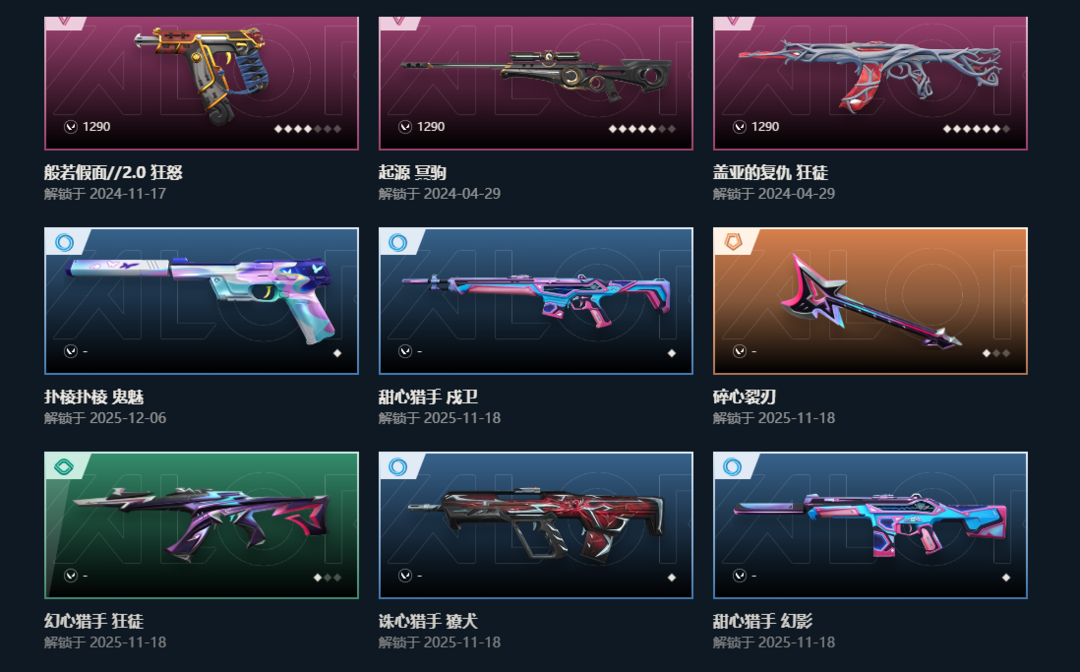Click the orange pentagon tier icon on 碎心裂刃
This screenshot has width=1080, height=672.
733,242
